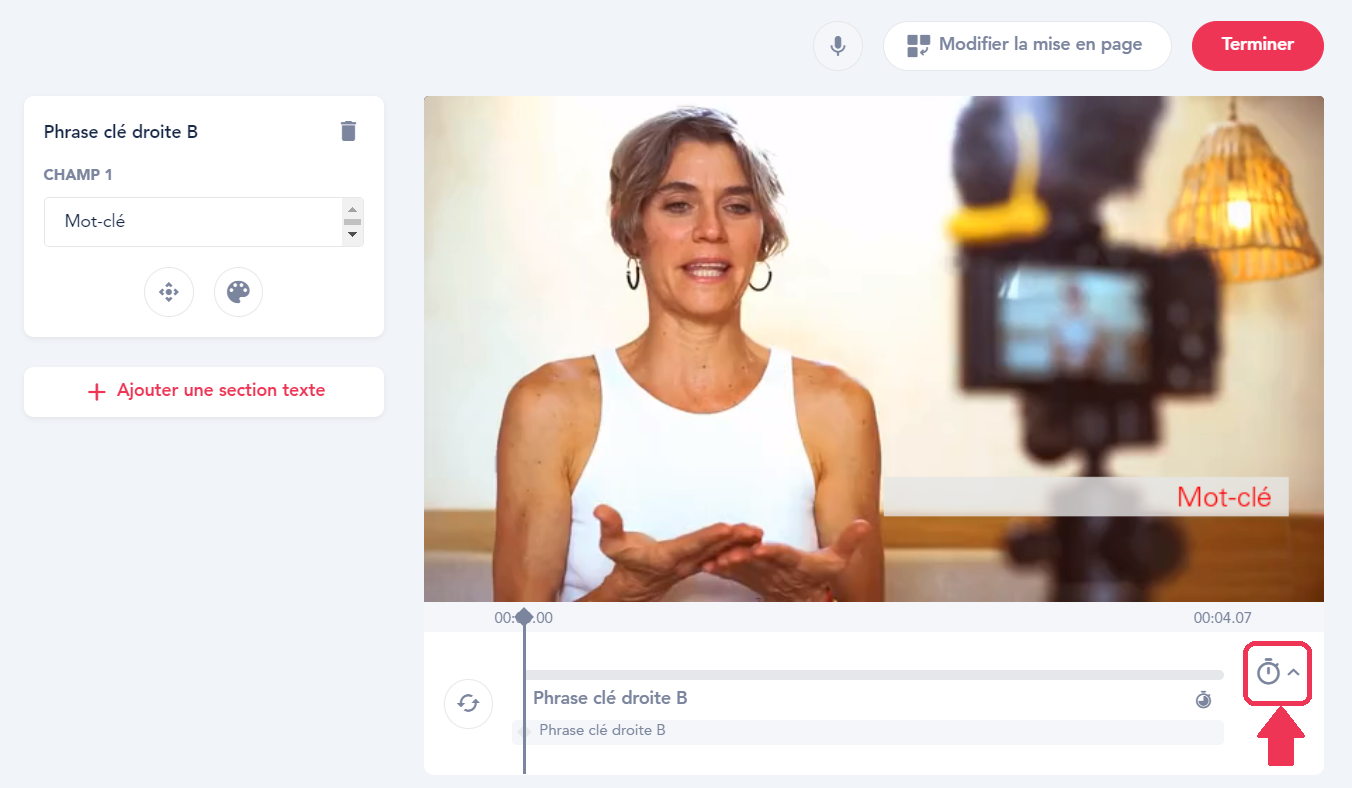
Task: Select the 'Mot-clé' overlay in video preview
Action: coord(1086,496)
